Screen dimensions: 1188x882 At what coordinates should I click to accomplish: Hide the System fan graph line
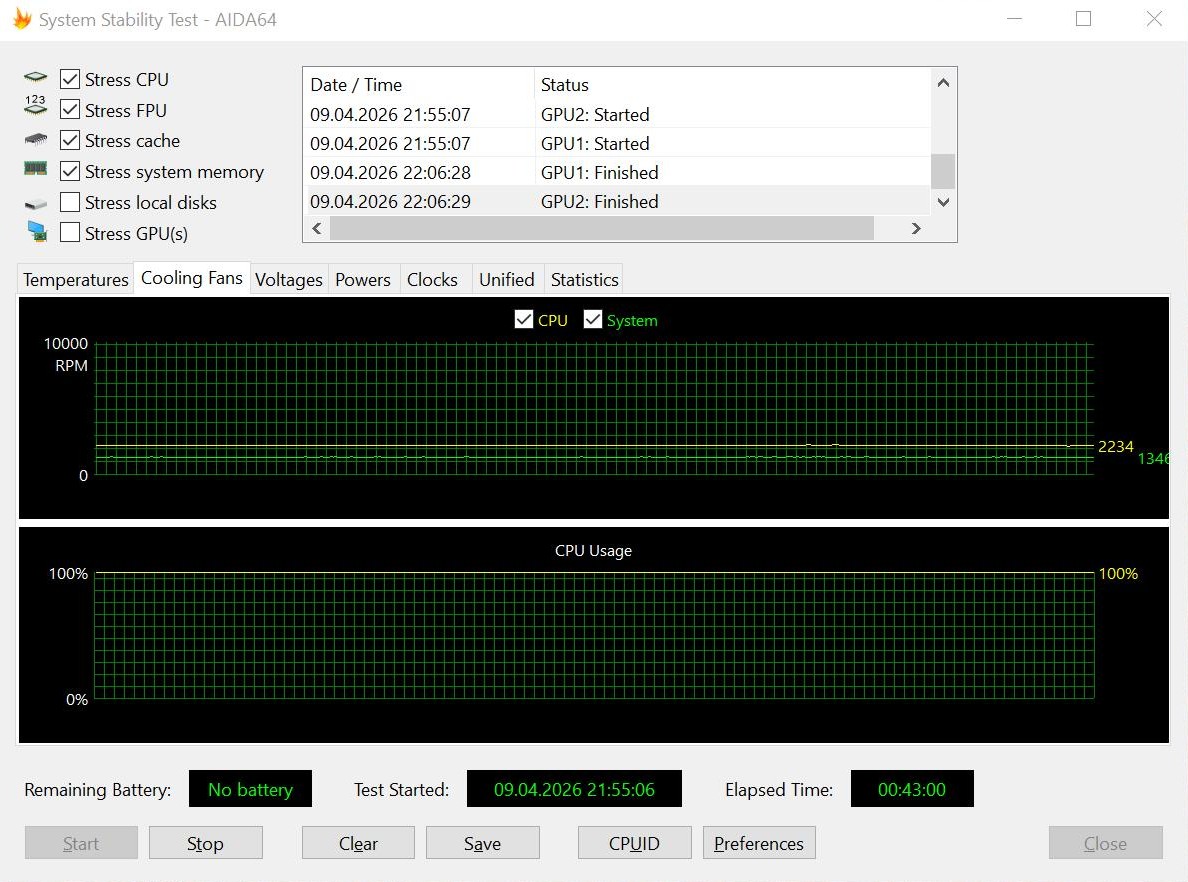592,320
